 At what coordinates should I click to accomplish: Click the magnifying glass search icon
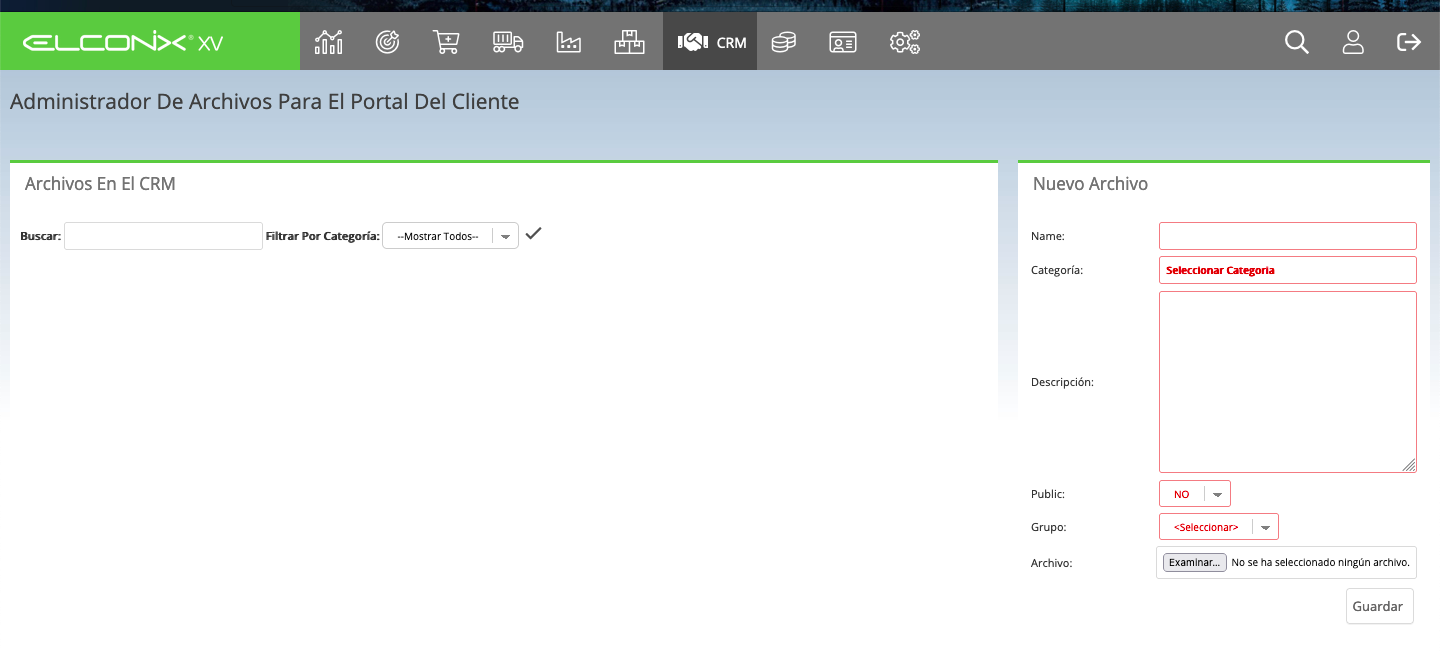(x=1297, y=42)
